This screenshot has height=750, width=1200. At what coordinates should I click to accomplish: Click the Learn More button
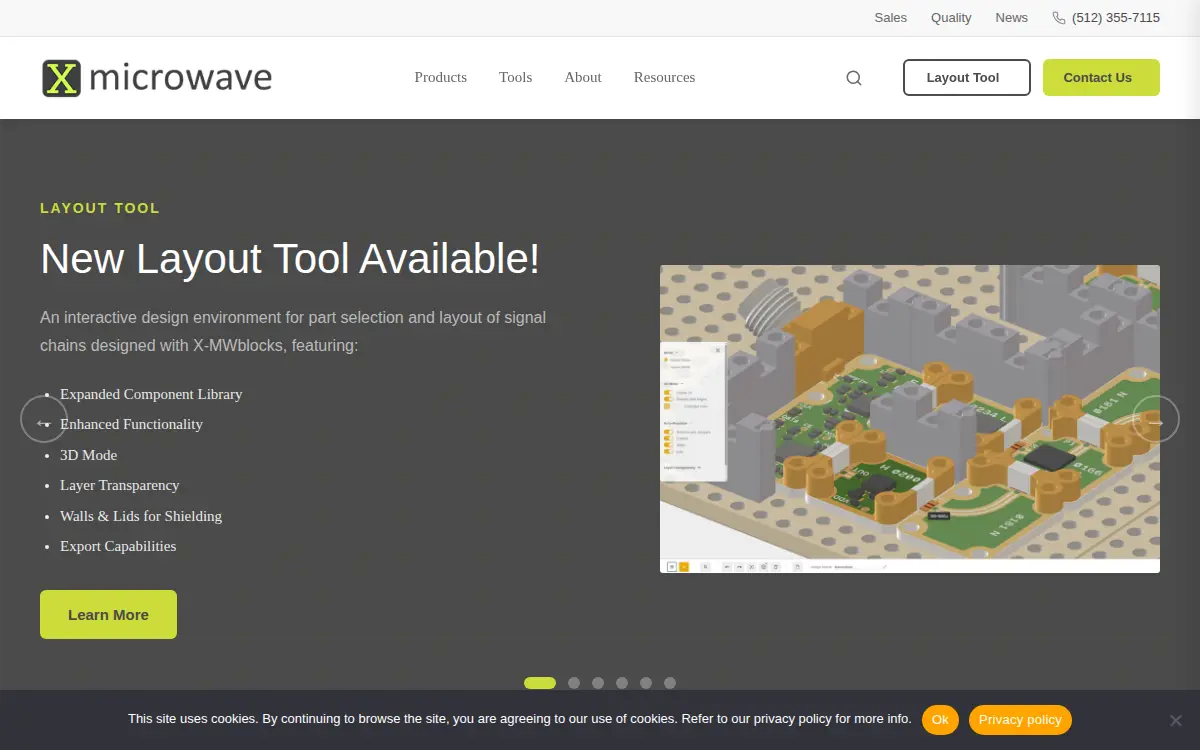[x=108, y=614]
